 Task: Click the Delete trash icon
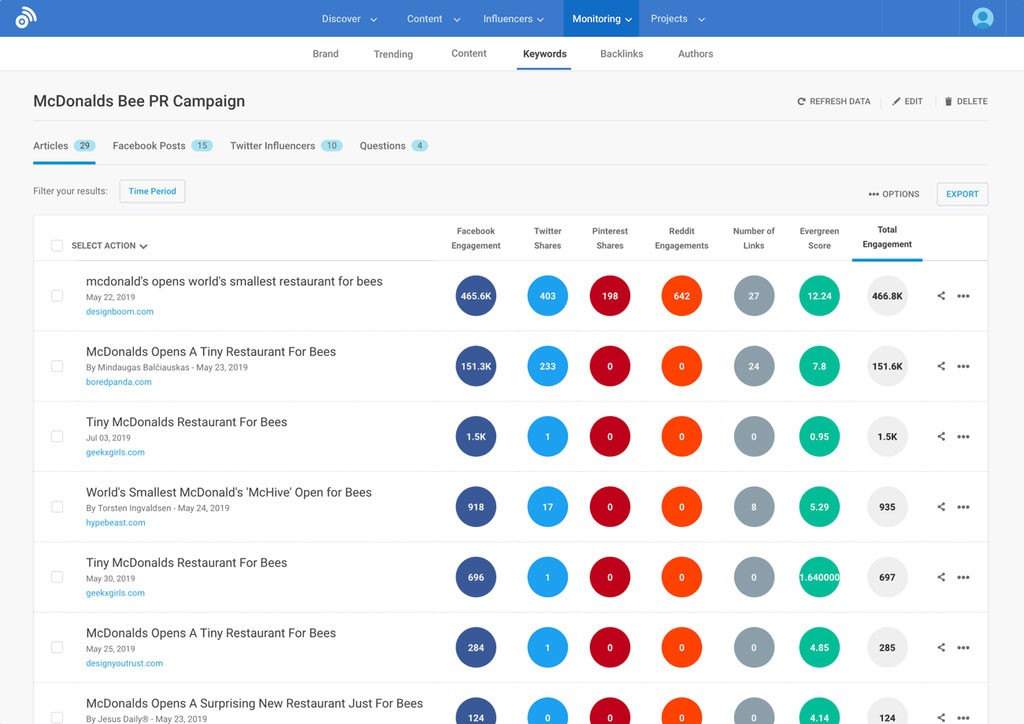point(948,102)
